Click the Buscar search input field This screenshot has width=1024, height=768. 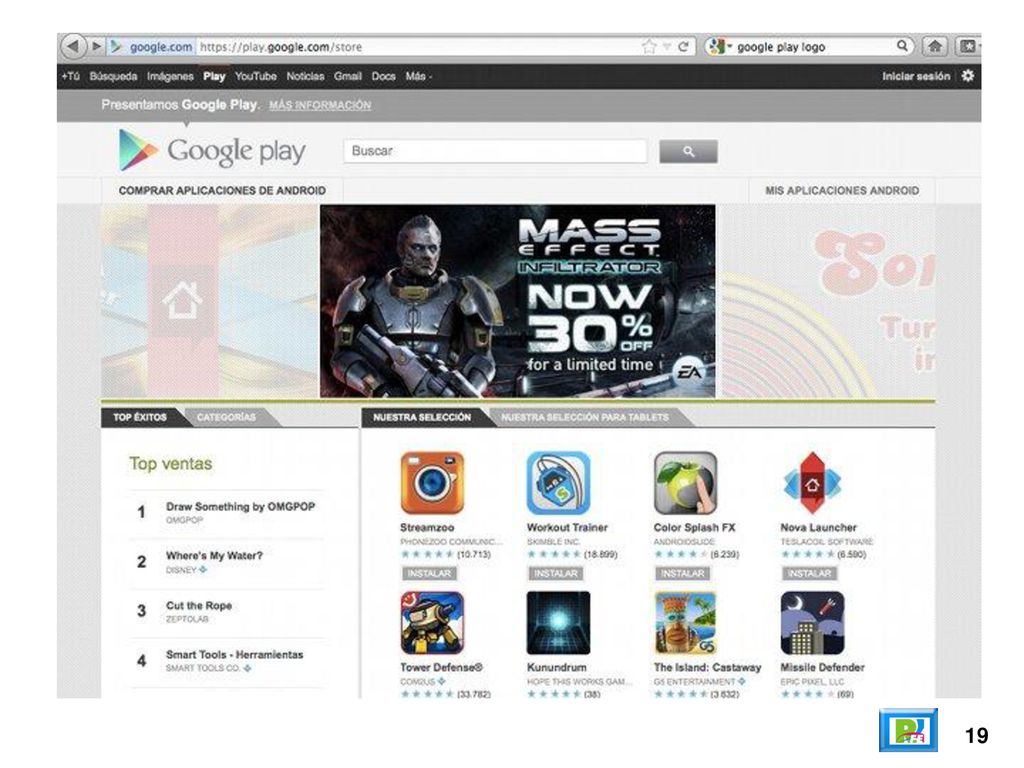(x=495, y=152)
